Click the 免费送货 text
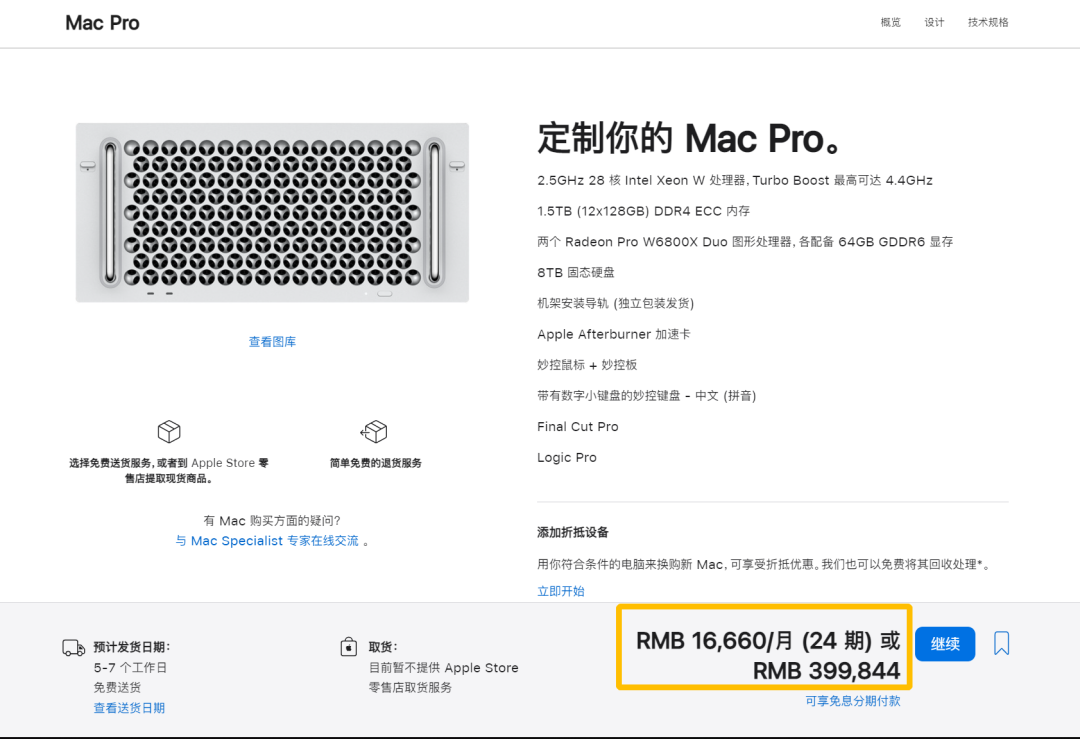Screen dimensions: 1080x739 [x=117, y=687]
